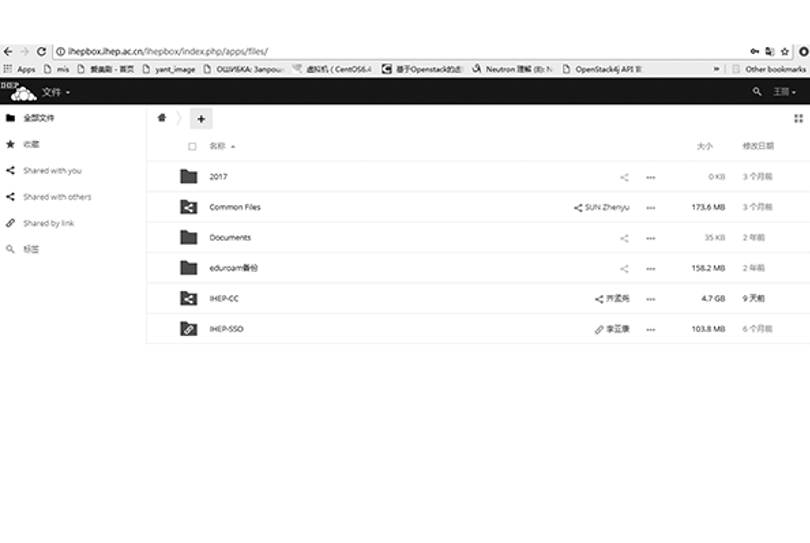
Task: Open Shared by link in sidebar
Action: click(49, 223)
